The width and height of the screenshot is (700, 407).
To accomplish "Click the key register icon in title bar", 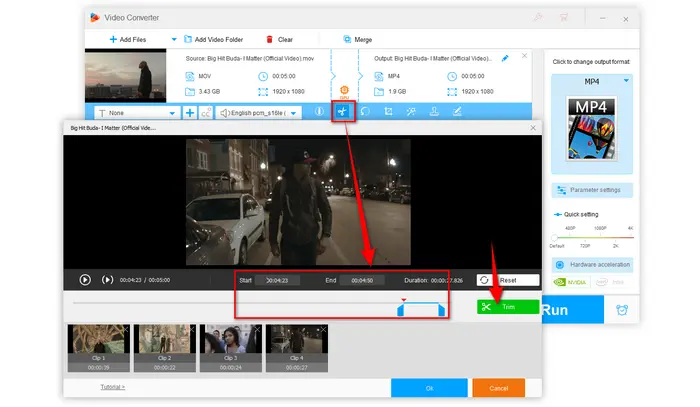I will (538, 18).
